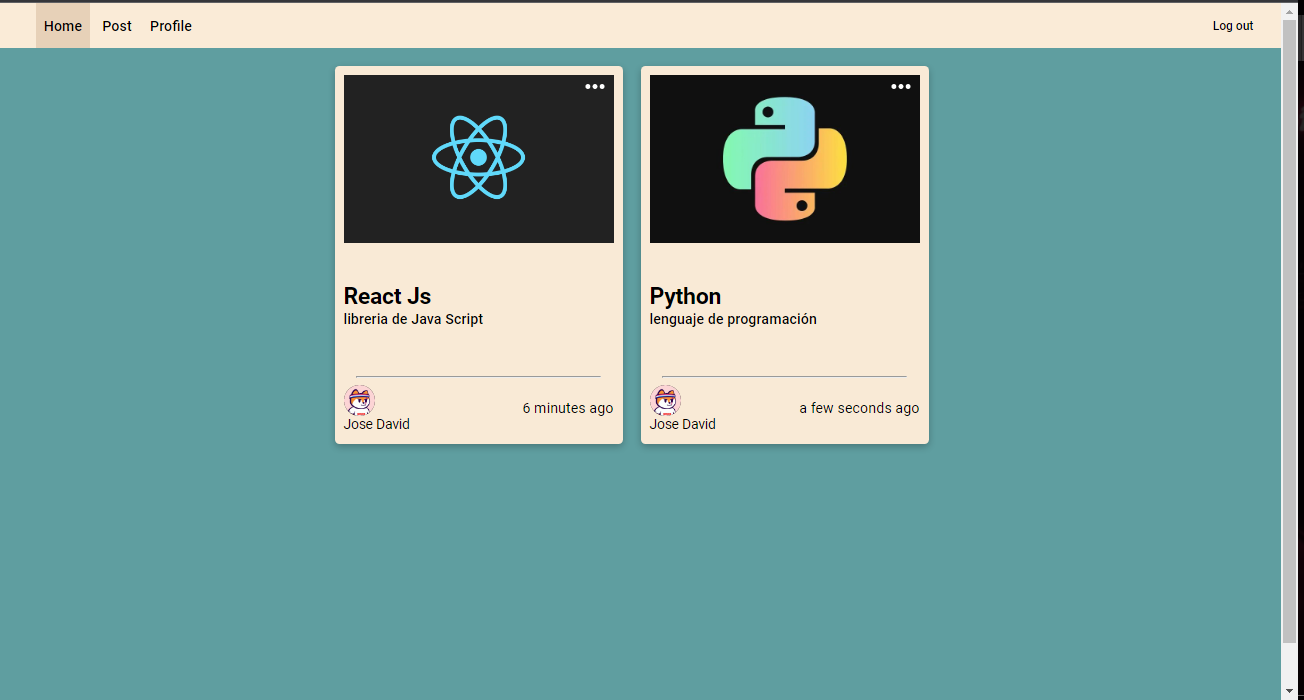
Task: Open the Profile nav item
Action: click(x=171, y=26)
